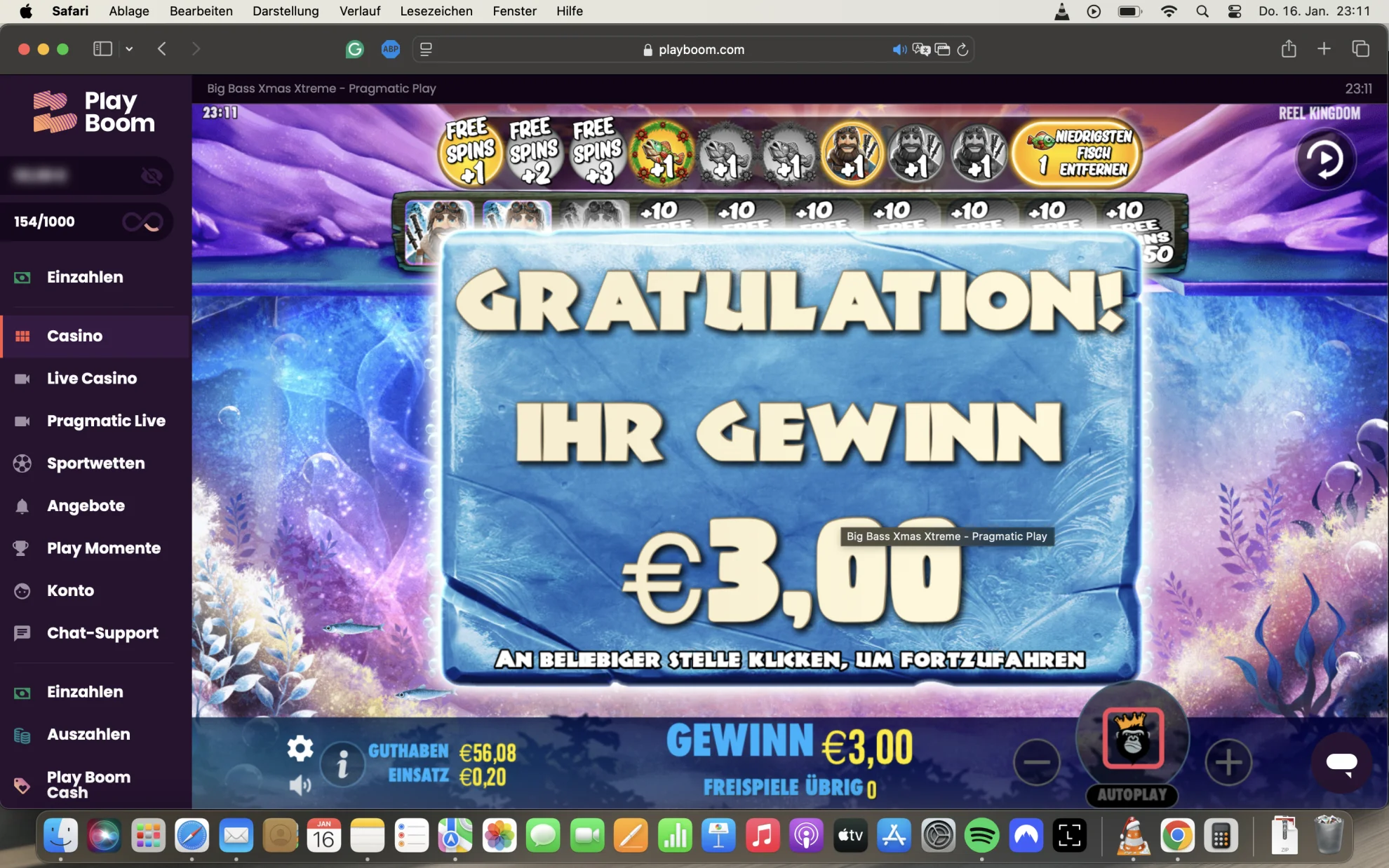Open Google Chrome from the Dock
The height and width of the screenshot is (868, 1389).
(1177, 836)
